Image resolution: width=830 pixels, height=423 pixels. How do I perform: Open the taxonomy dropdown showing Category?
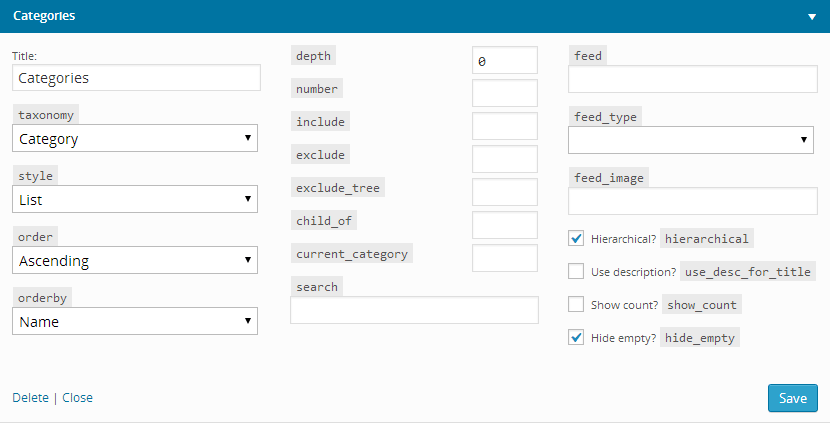(135, 138)
